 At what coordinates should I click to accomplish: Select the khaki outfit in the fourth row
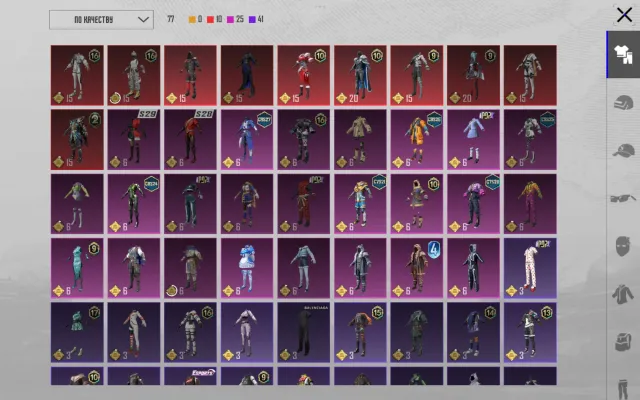tap(190, 268)
